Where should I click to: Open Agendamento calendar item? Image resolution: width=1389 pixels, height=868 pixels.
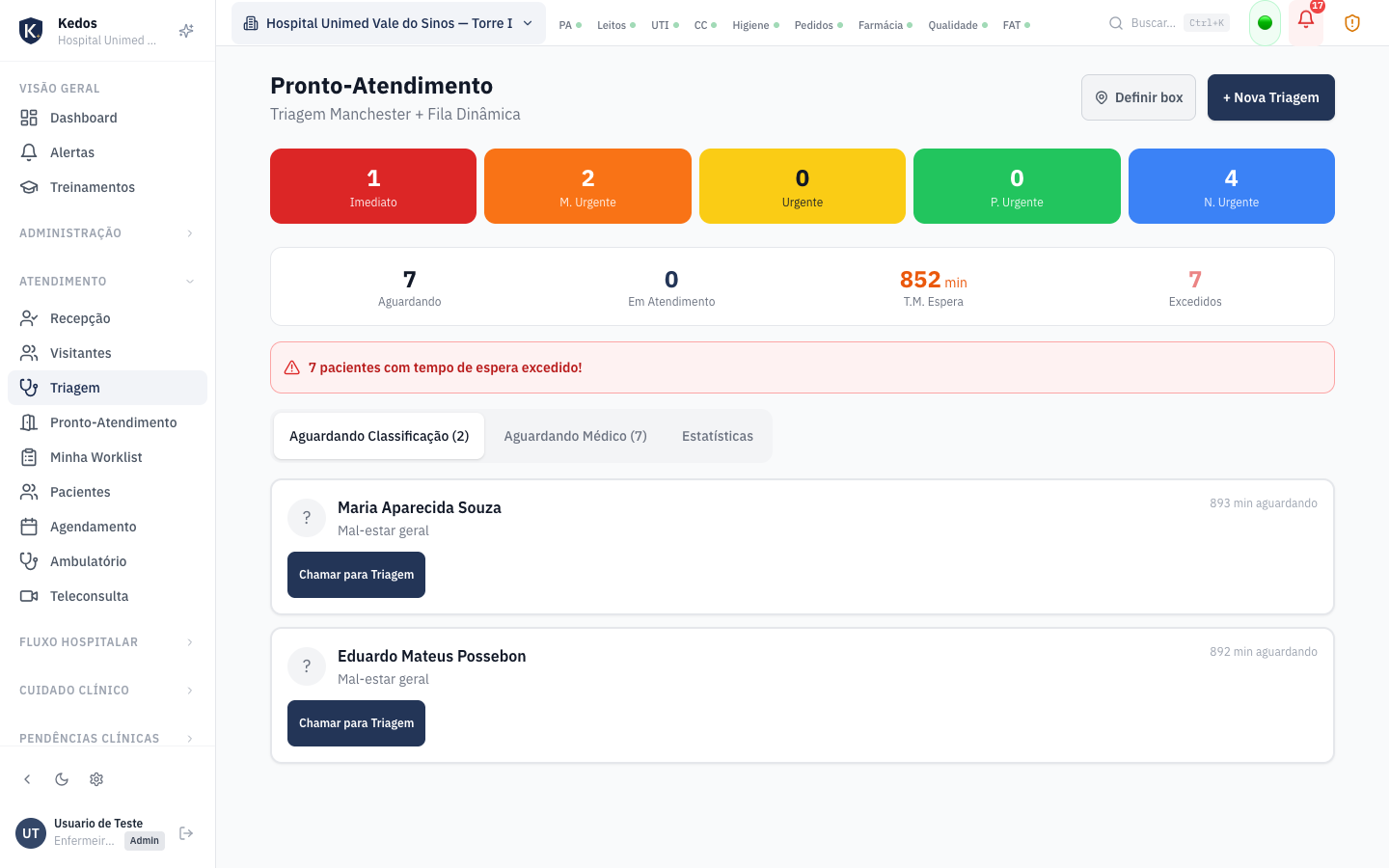click(x=107, y=527)
